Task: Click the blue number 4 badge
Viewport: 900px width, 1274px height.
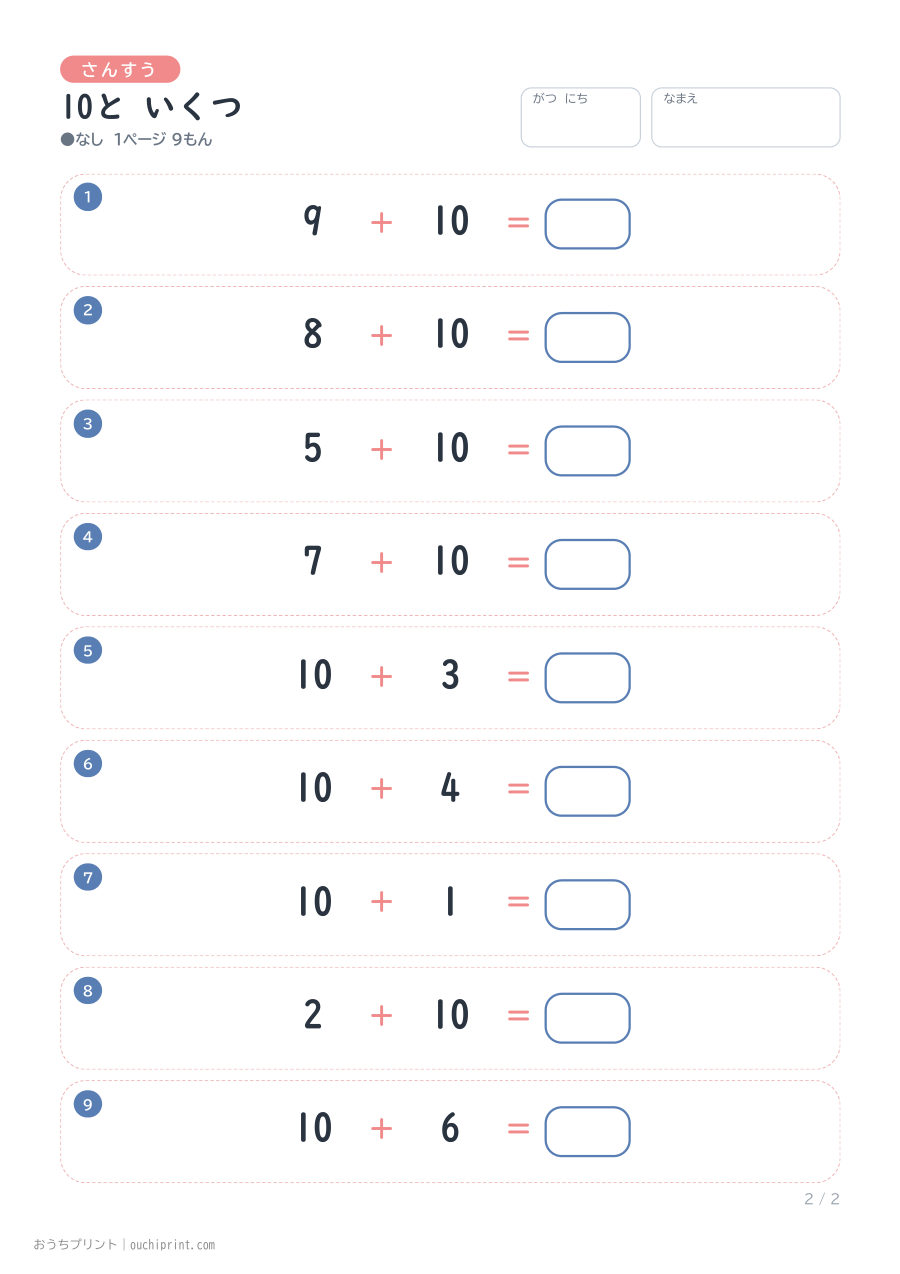Action: pos(88,537)
